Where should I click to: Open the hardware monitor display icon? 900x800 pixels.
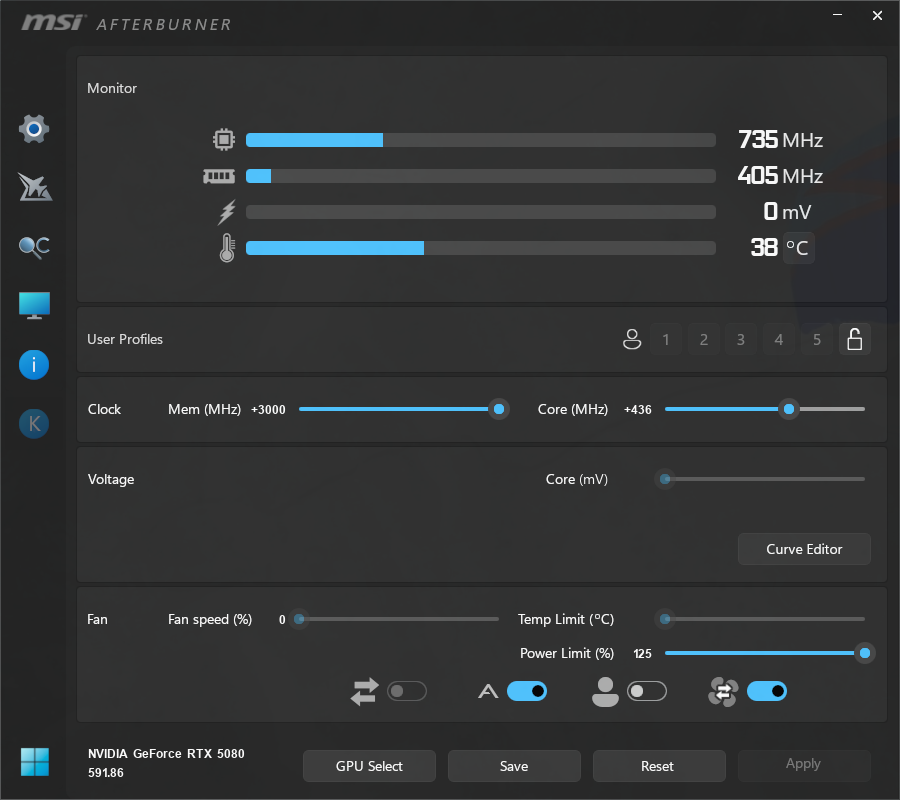click(34, 305)
